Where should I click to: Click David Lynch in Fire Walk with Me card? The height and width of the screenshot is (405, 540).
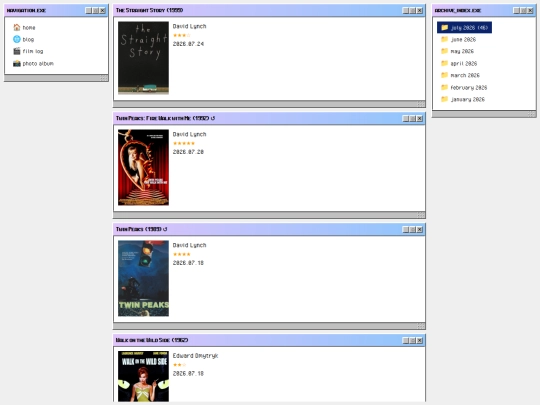[x=189, y=134]
